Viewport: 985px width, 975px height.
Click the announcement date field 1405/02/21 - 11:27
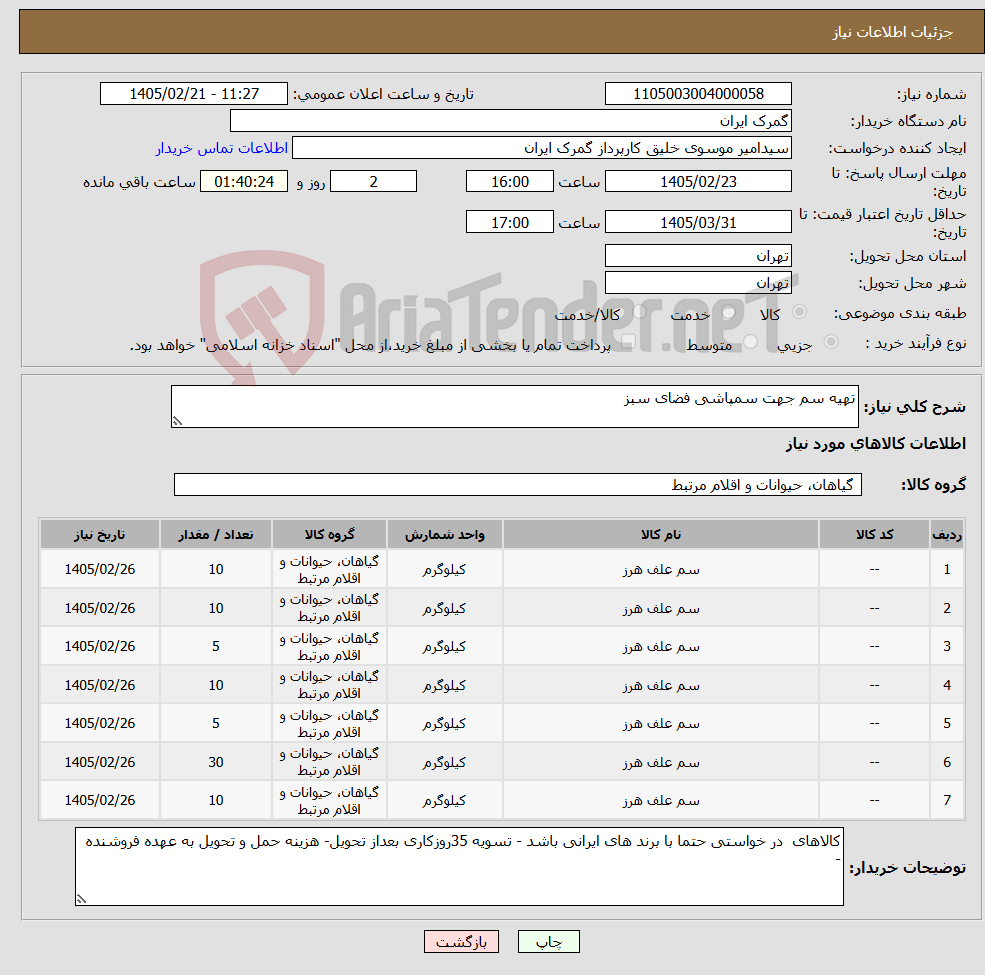tap(193, 94)
